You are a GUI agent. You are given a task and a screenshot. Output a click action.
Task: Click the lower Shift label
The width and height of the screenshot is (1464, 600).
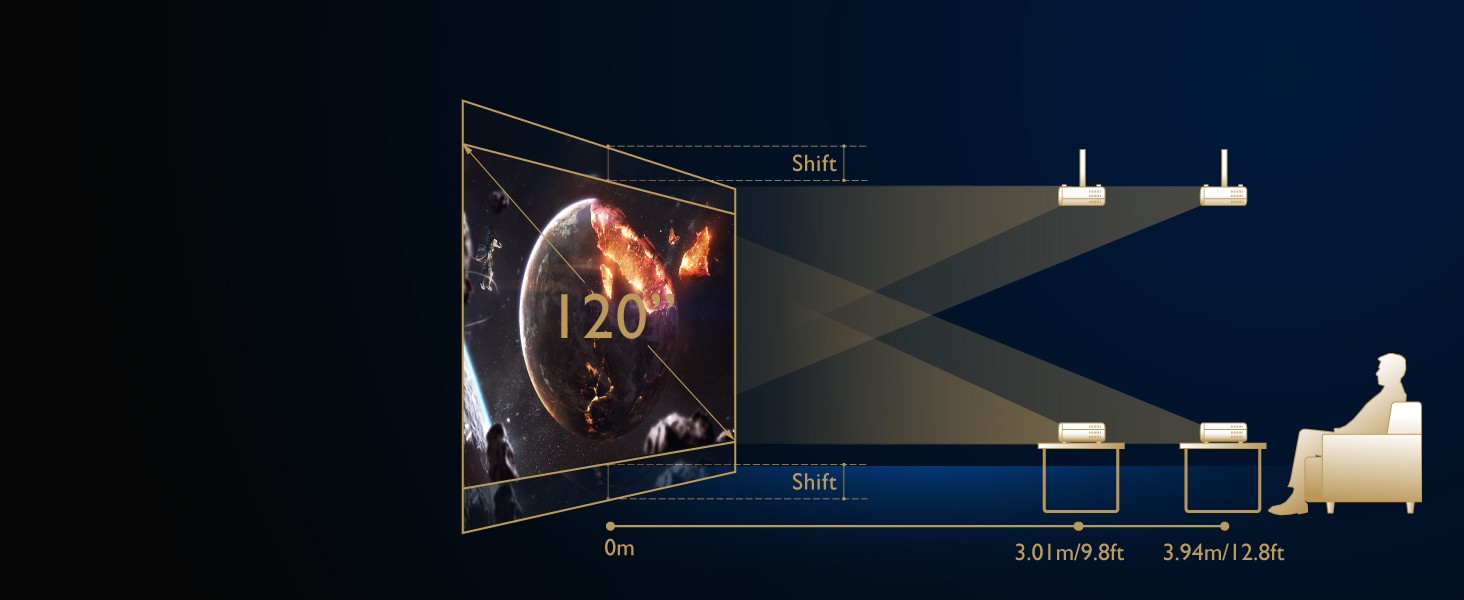pos(814,482)
